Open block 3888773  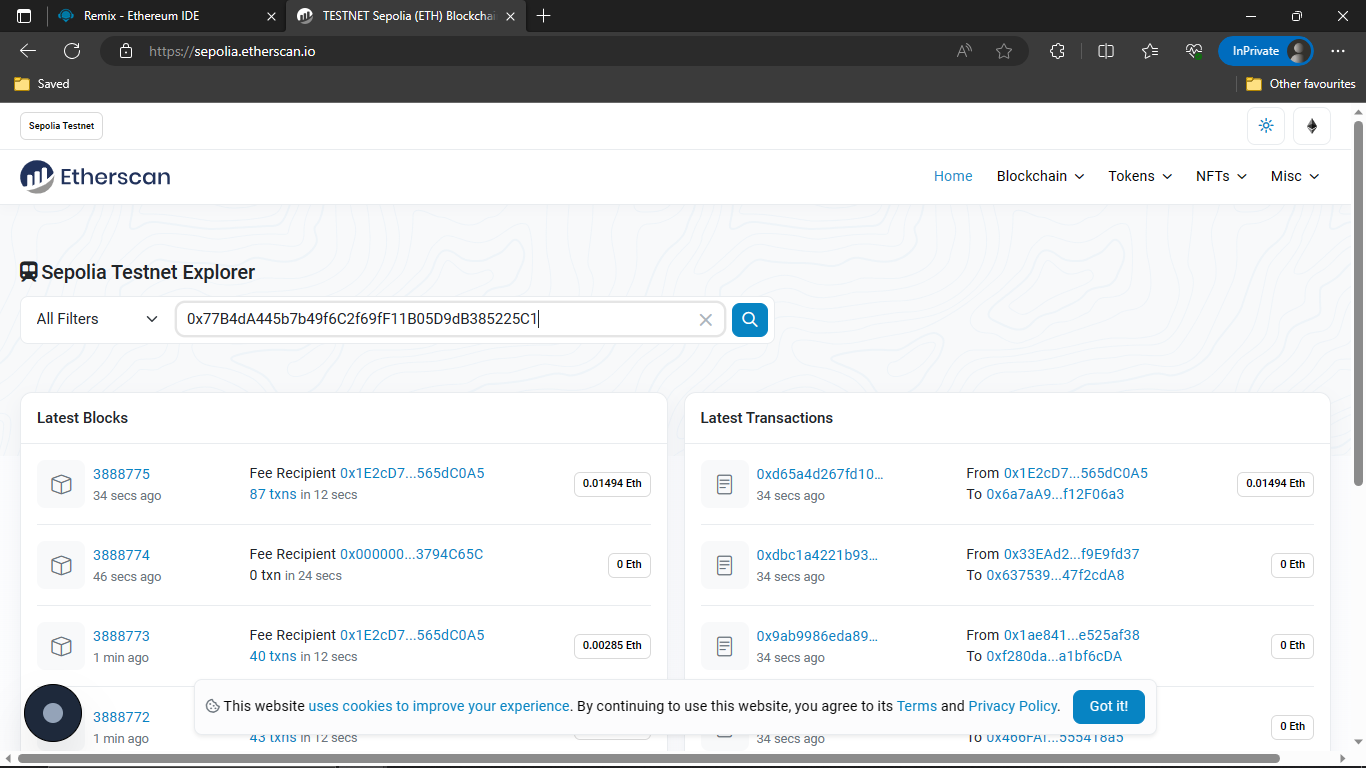[121, 636]
